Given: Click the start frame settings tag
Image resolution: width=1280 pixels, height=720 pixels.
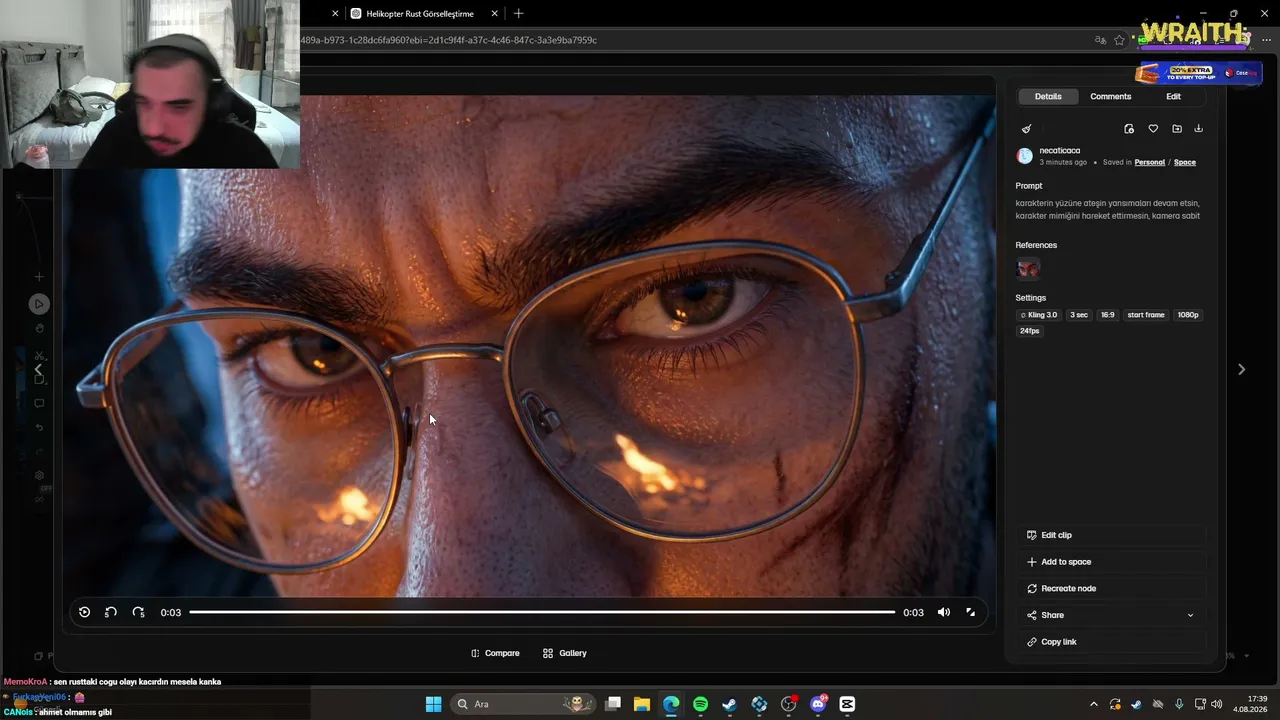Looking at the screenshot, I should [x=1146, y=315].
